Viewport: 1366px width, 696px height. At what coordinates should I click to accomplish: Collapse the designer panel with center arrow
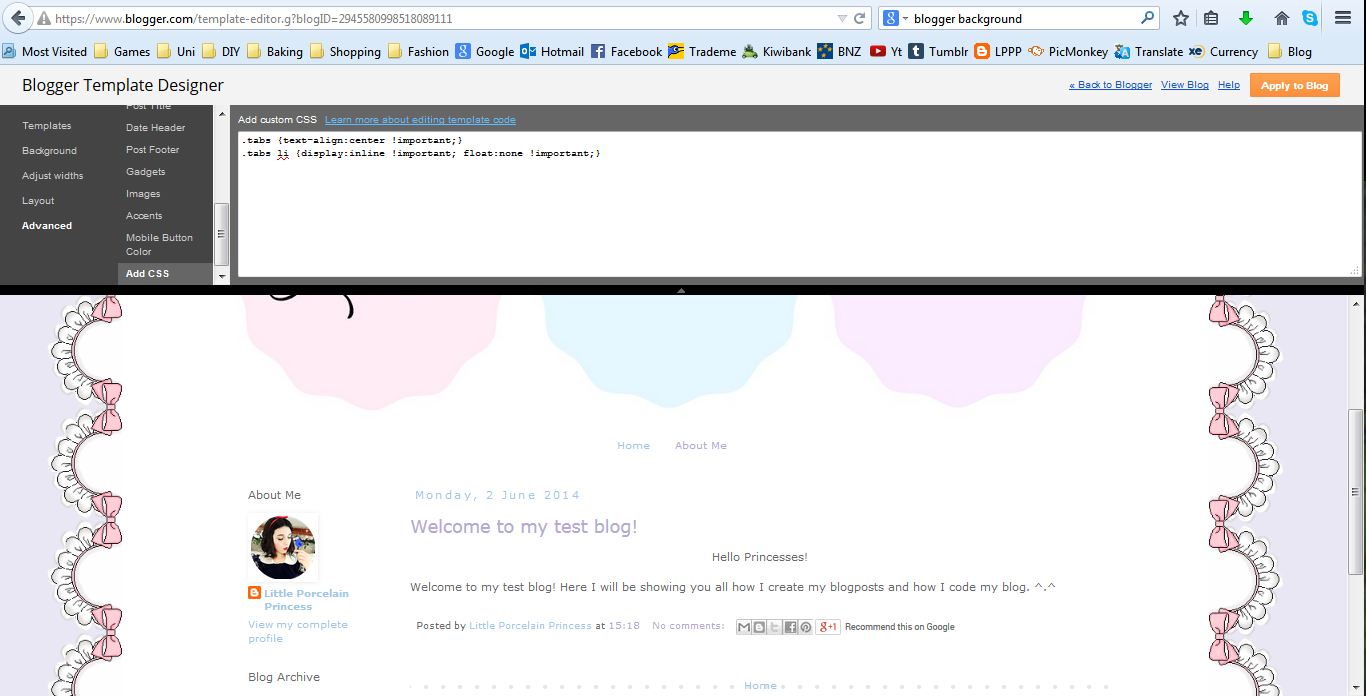[x=681, y=290]
